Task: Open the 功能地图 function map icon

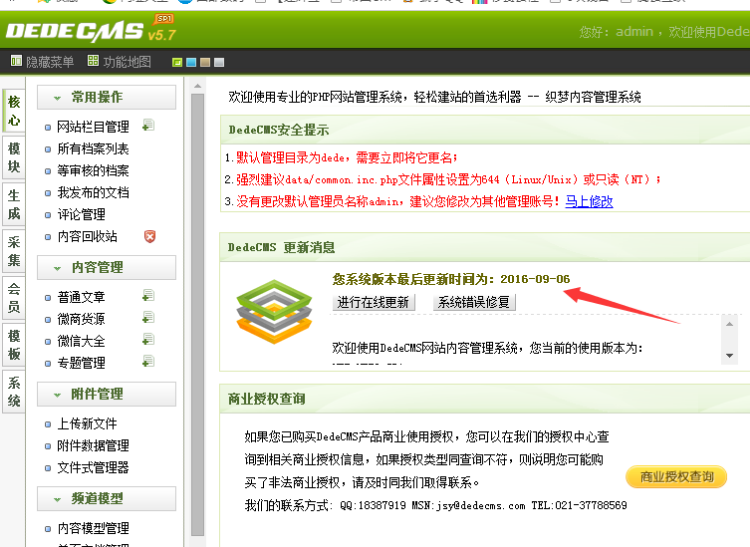Action: click(x=93, y=61)
